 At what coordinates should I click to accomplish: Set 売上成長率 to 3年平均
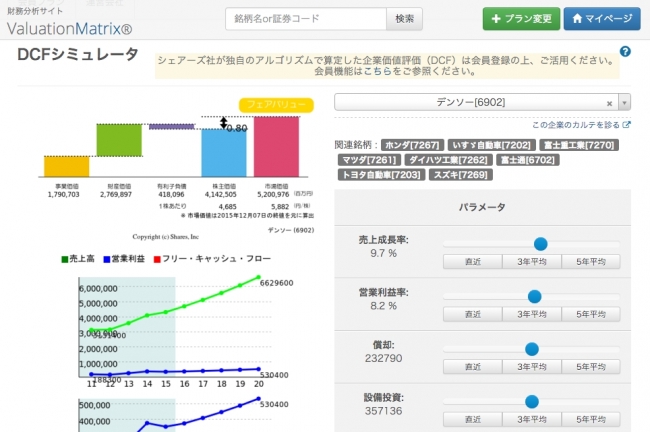(532, 262)
